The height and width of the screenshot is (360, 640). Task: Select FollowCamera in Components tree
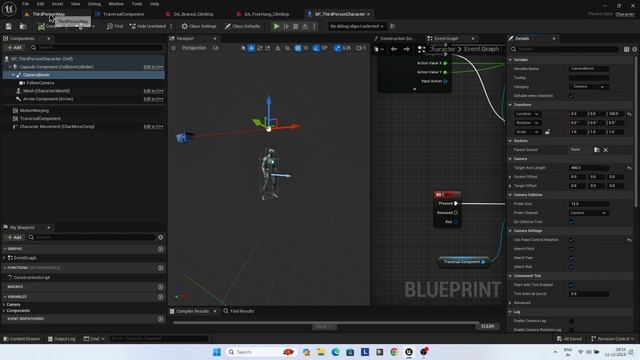[x=40, y=83]
